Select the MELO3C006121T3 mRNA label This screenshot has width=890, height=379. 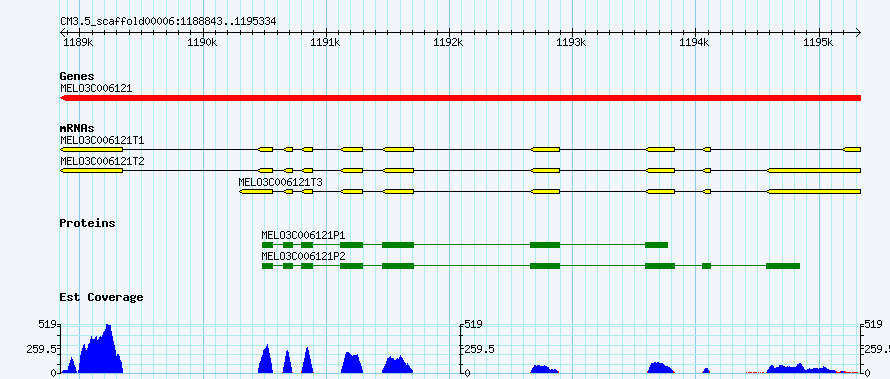click(280, 182)
